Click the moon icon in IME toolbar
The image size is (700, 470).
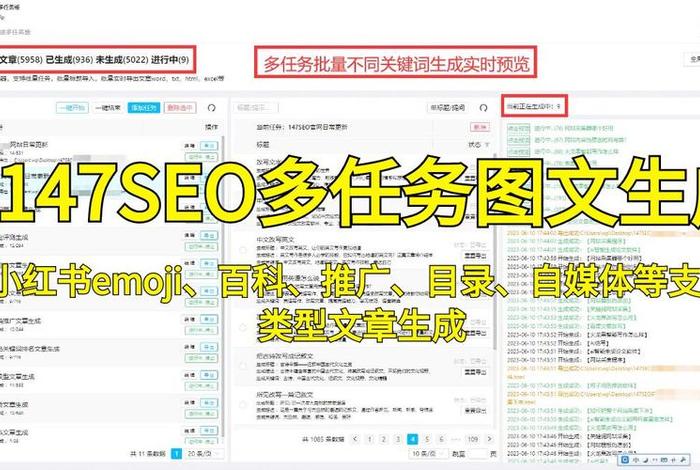[646, 459]
